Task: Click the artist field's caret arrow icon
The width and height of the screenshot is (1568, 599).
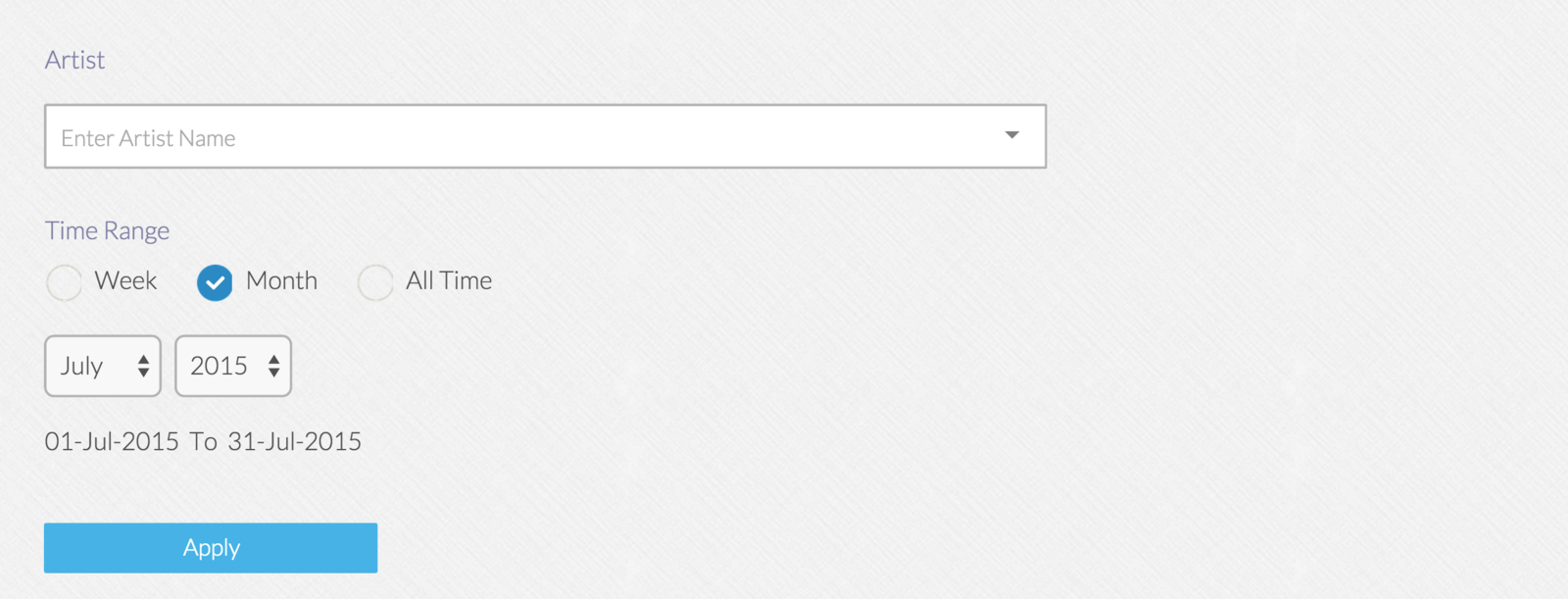Action: 1012,135
